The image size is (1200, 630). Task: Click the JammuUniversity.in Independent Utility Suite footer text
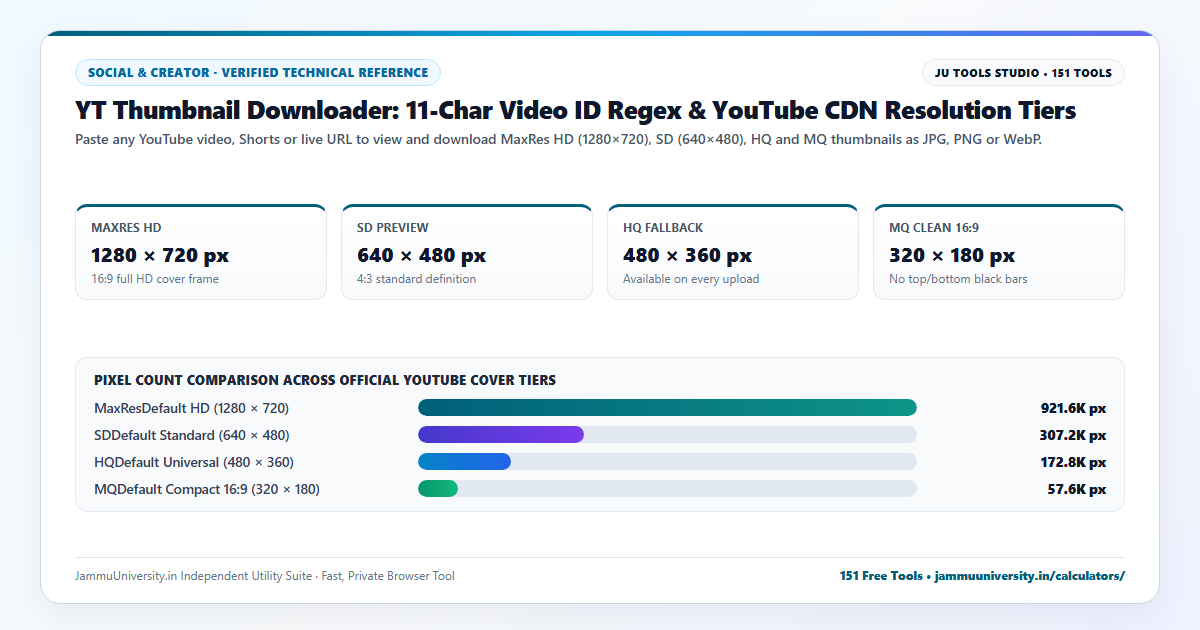[264, 576]
